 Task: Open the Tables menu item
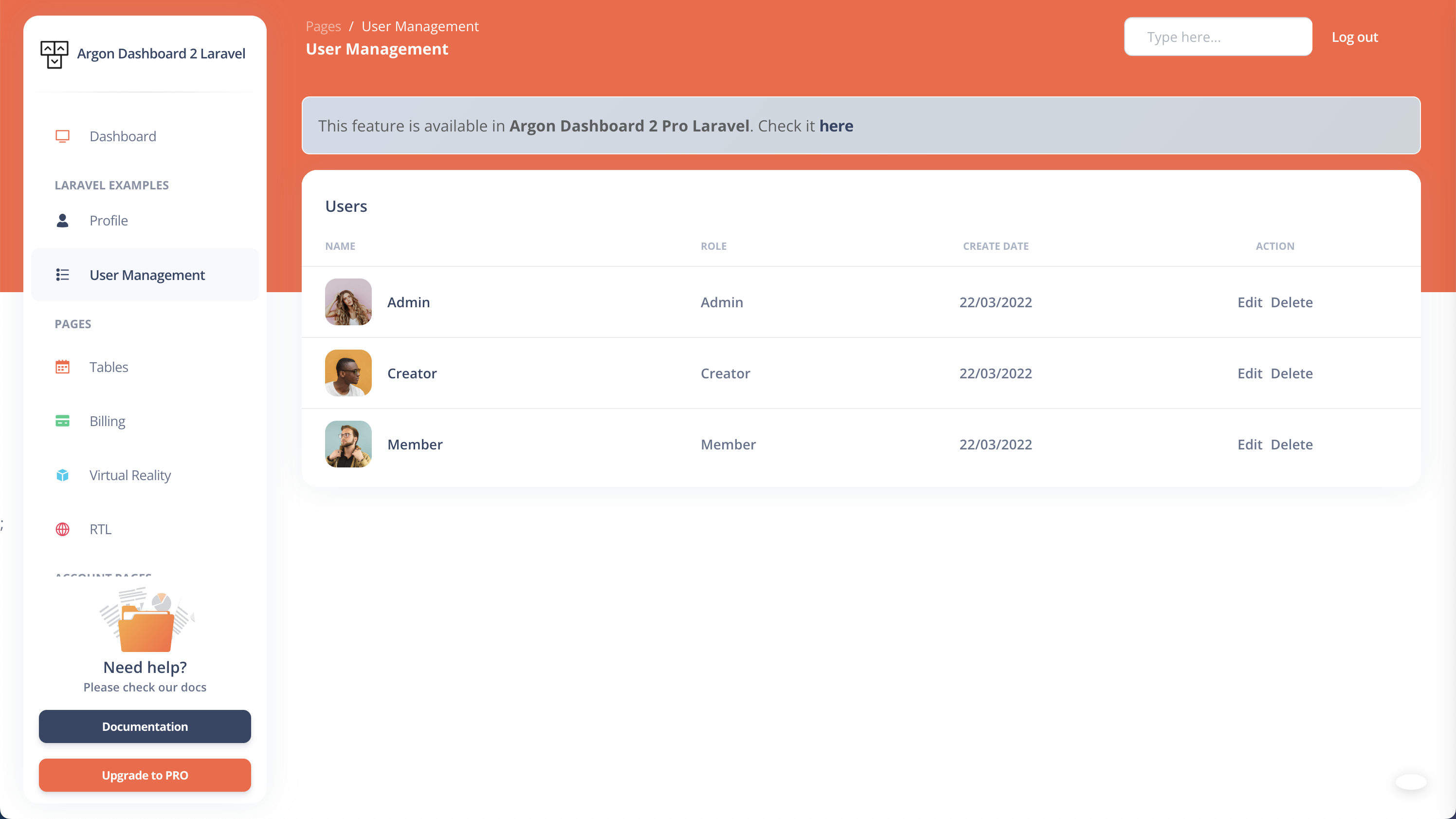click(x=109, y=367)
